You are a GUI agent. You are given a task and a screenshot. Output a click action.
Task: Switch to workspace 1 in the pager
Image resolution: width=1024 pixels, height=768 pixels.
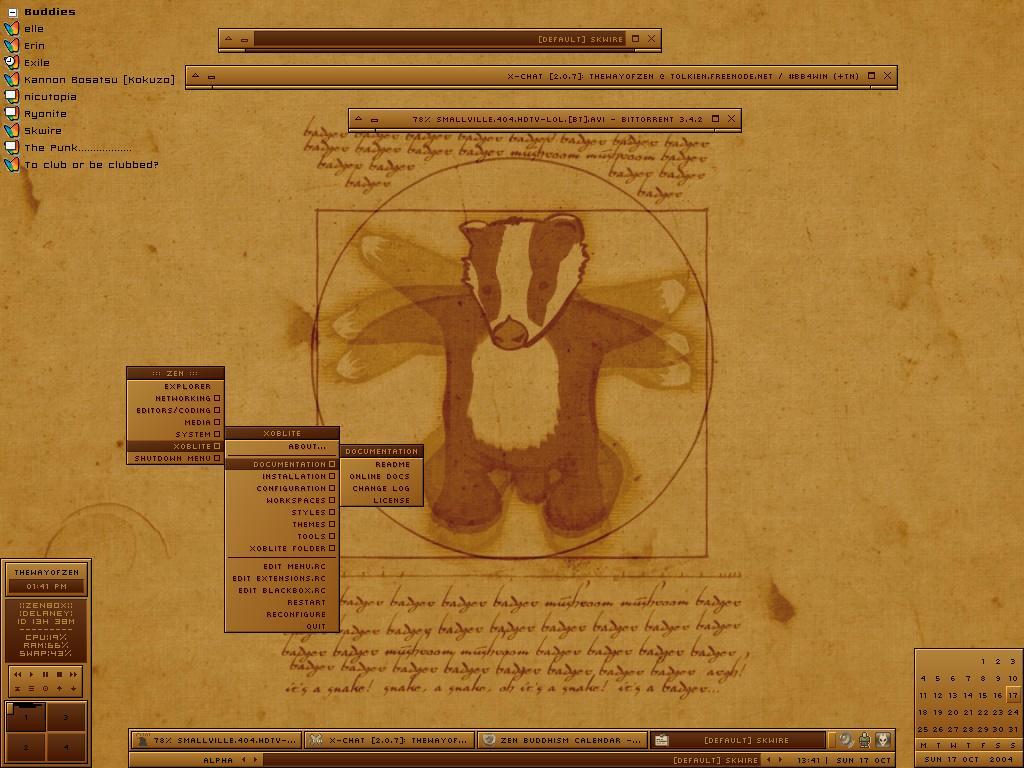tap(26, 717)
